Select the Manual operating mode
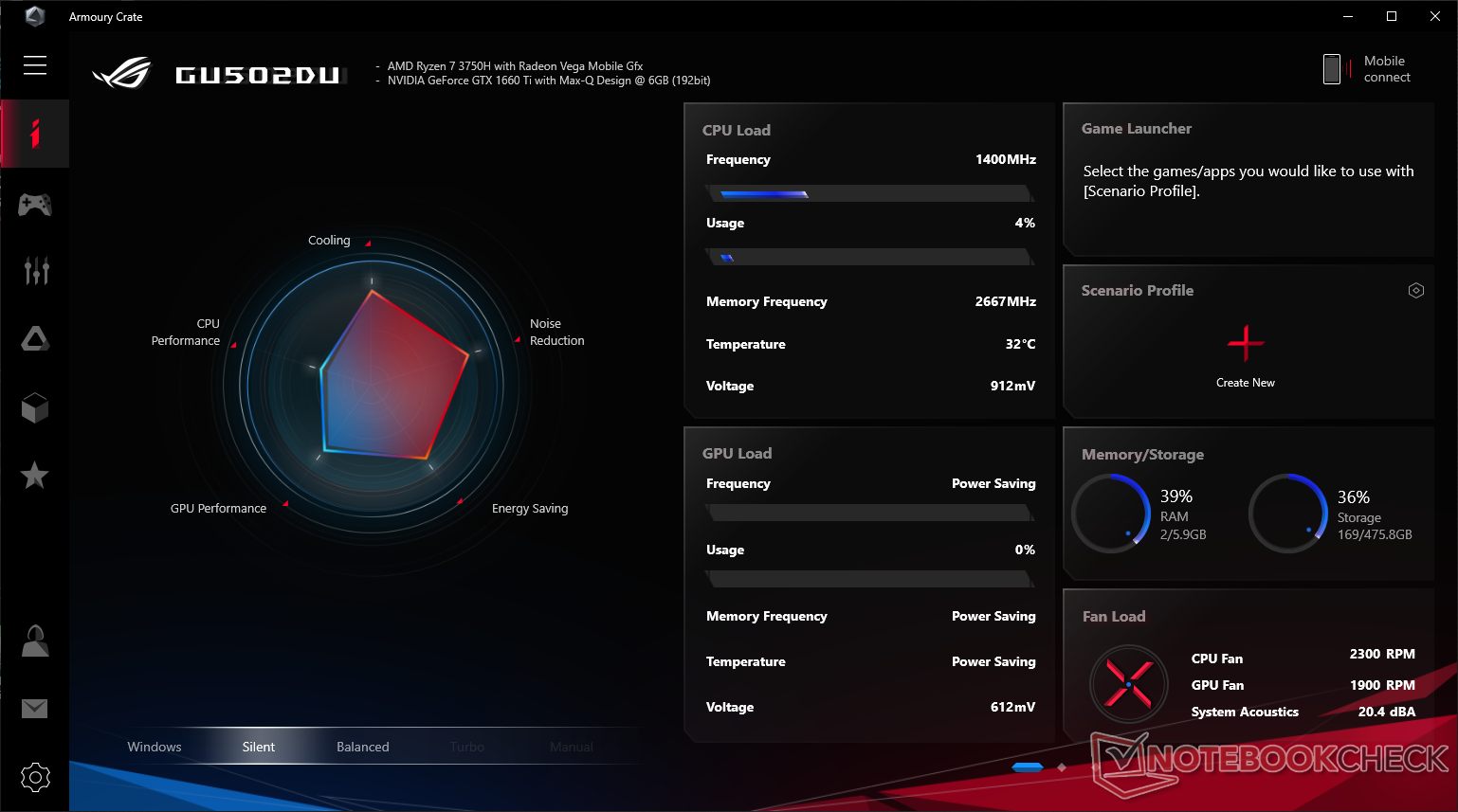This screenshot has width=1458, height=812. pos(572,747)
